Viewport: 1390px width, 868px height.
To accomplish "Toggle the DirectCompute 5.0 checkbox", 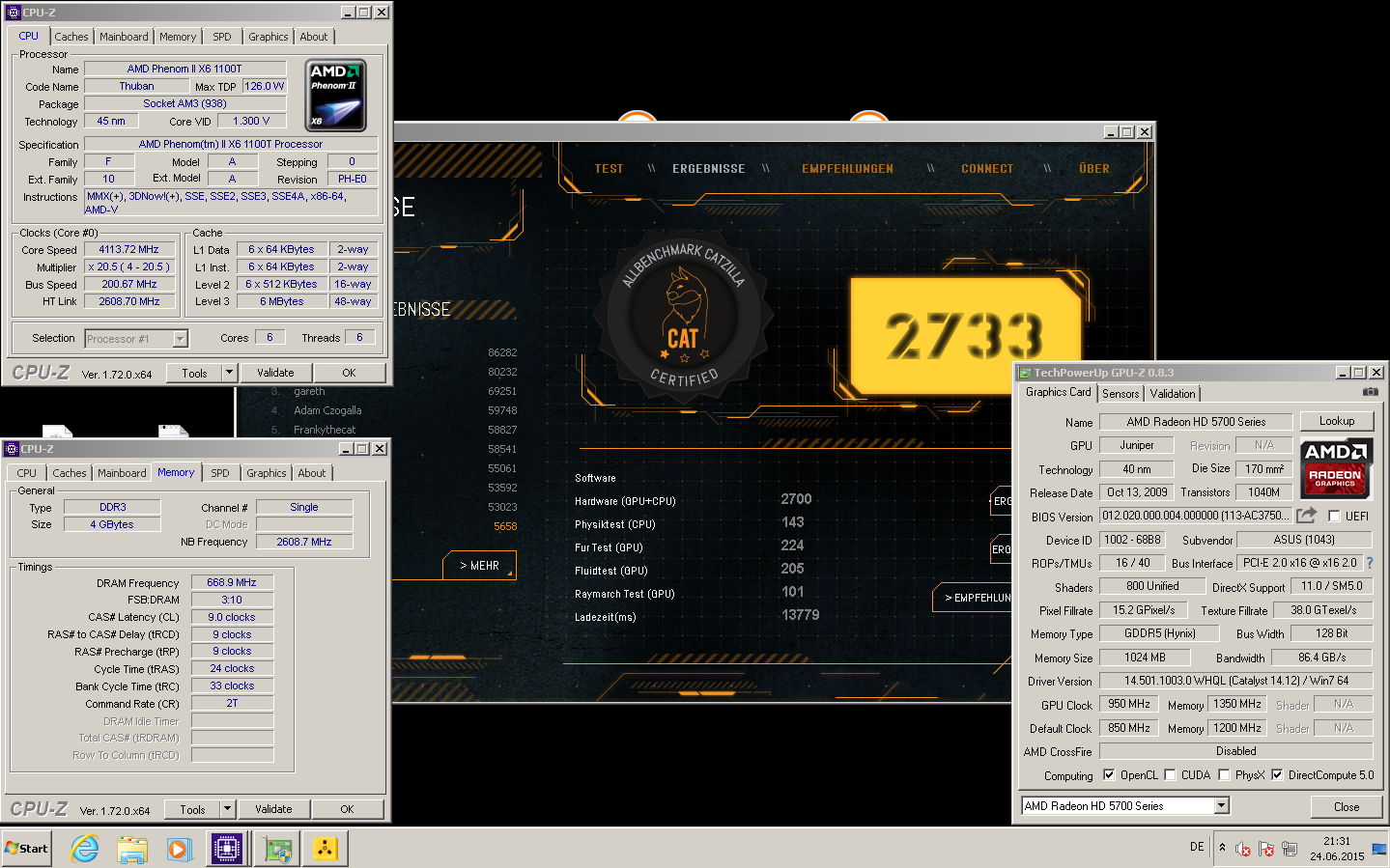I will pyautogui.click(x=1277, y=774).
